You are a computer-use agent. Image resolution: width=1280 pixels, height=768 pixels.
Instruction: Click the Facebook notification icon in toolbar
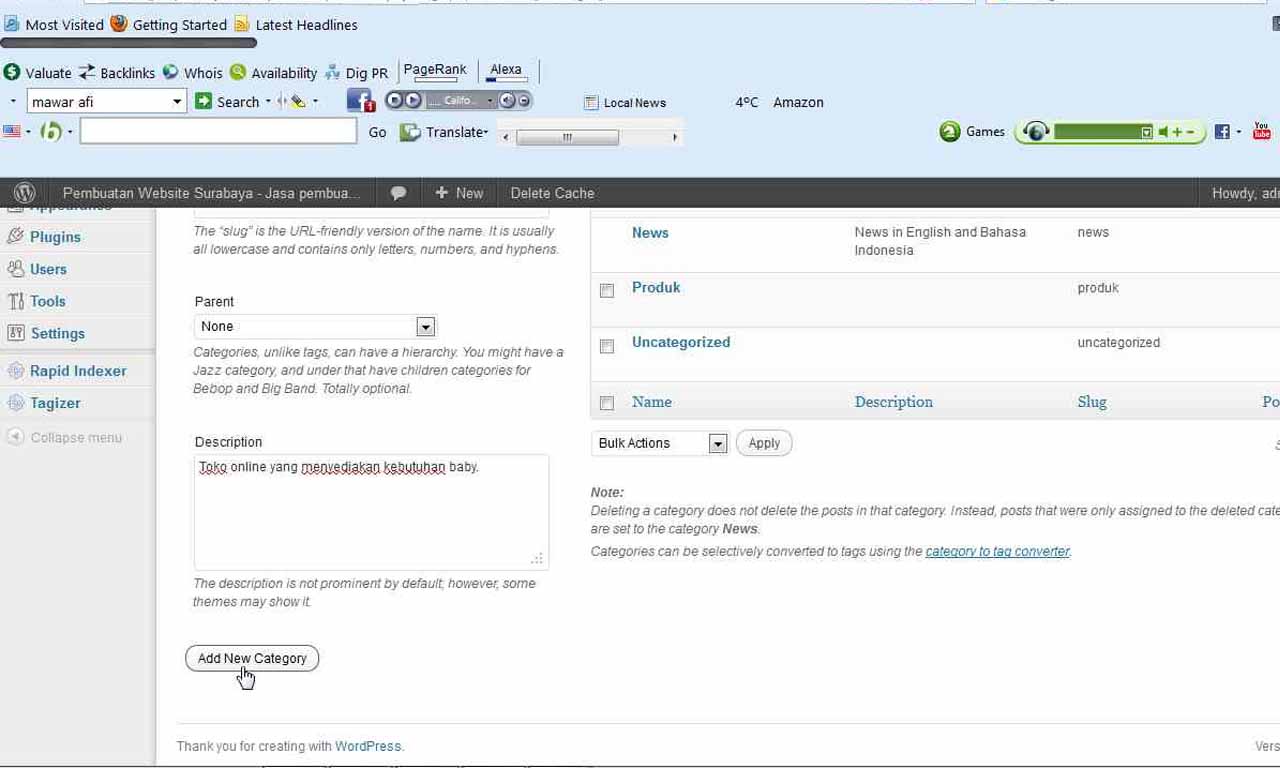(x=360, y=101)
